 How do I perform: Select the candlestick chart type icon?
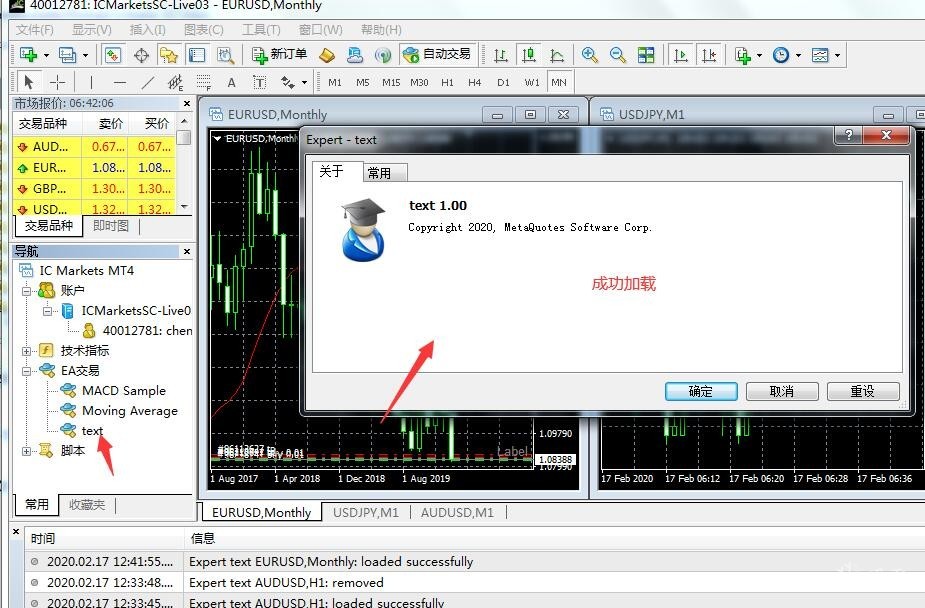click(529, 55)
